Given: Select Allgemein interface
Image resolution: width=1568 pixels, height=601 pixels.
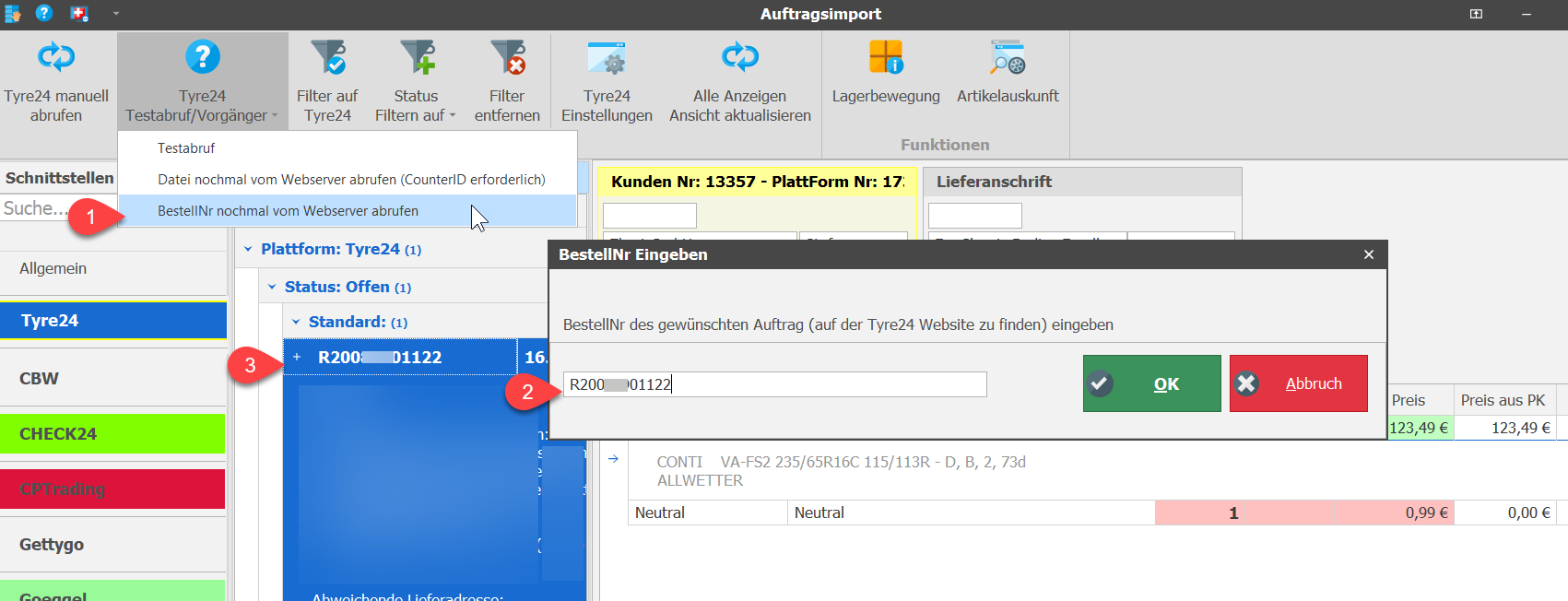Looking at the screenshot, I should click(113, 268).
